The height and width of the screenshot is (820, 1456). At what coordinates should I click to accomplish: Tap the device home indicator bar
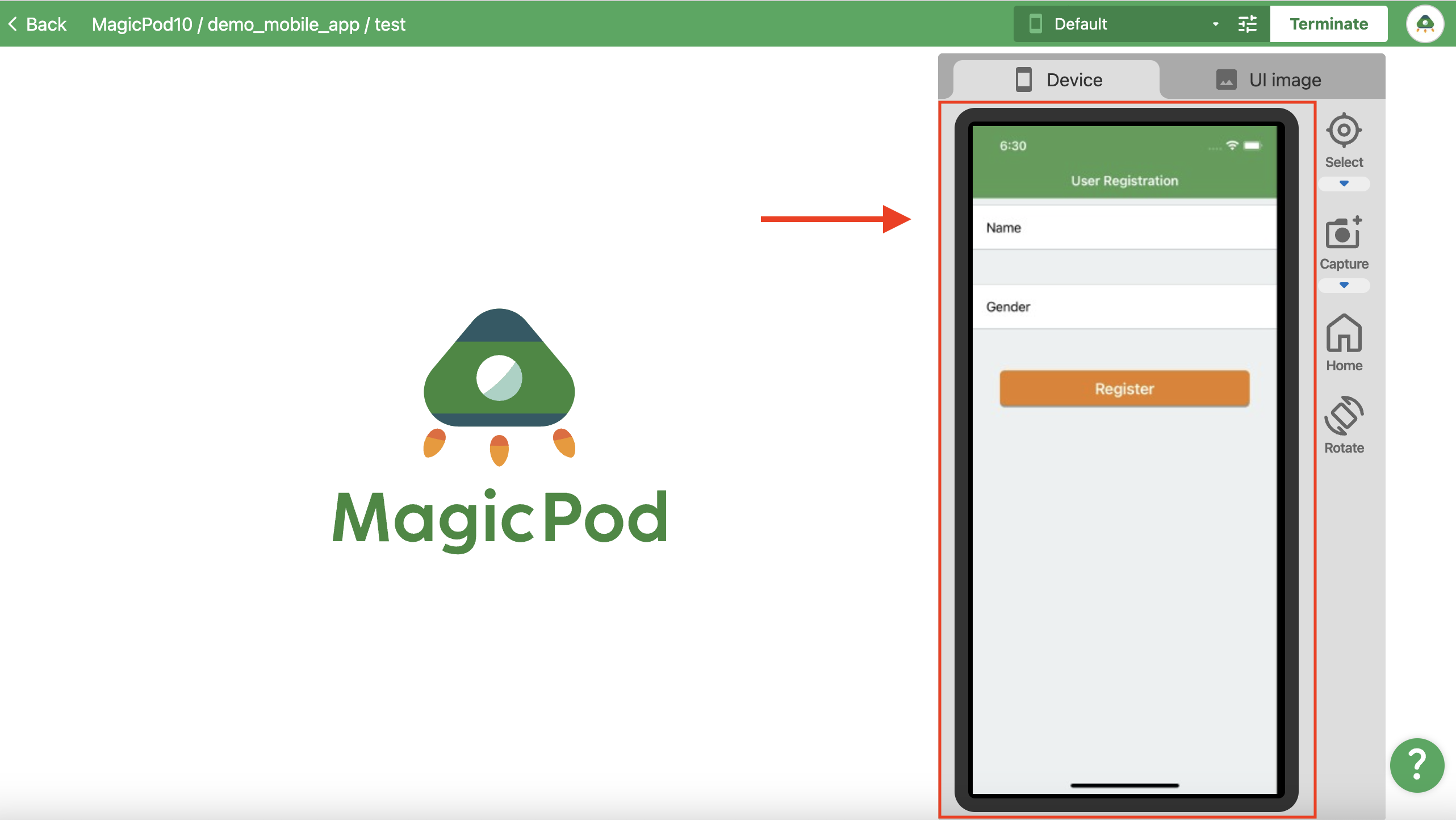click(x=1124, y=785)
